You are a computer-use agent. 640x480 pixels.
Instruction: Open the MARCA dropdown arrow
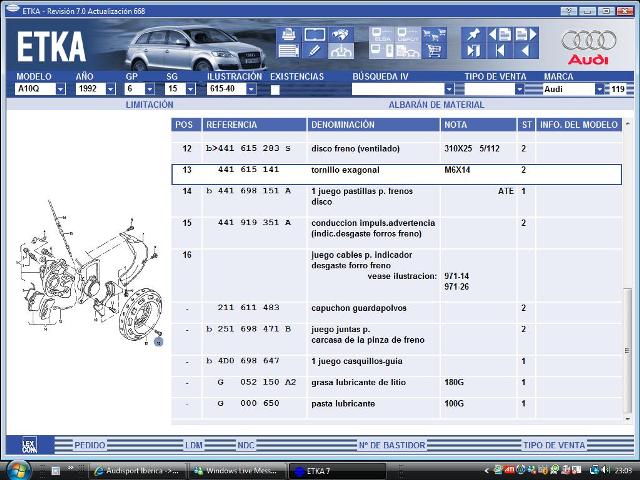coord(599,89)
